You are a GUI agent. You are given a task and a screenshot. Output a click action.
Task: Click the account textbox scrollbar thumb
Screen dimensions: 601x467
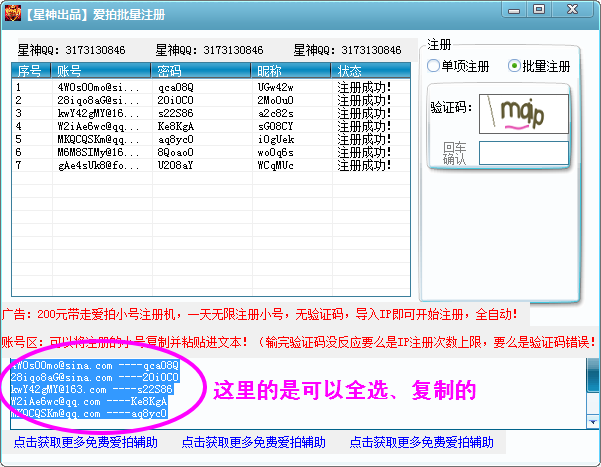[x=593, y=376]
